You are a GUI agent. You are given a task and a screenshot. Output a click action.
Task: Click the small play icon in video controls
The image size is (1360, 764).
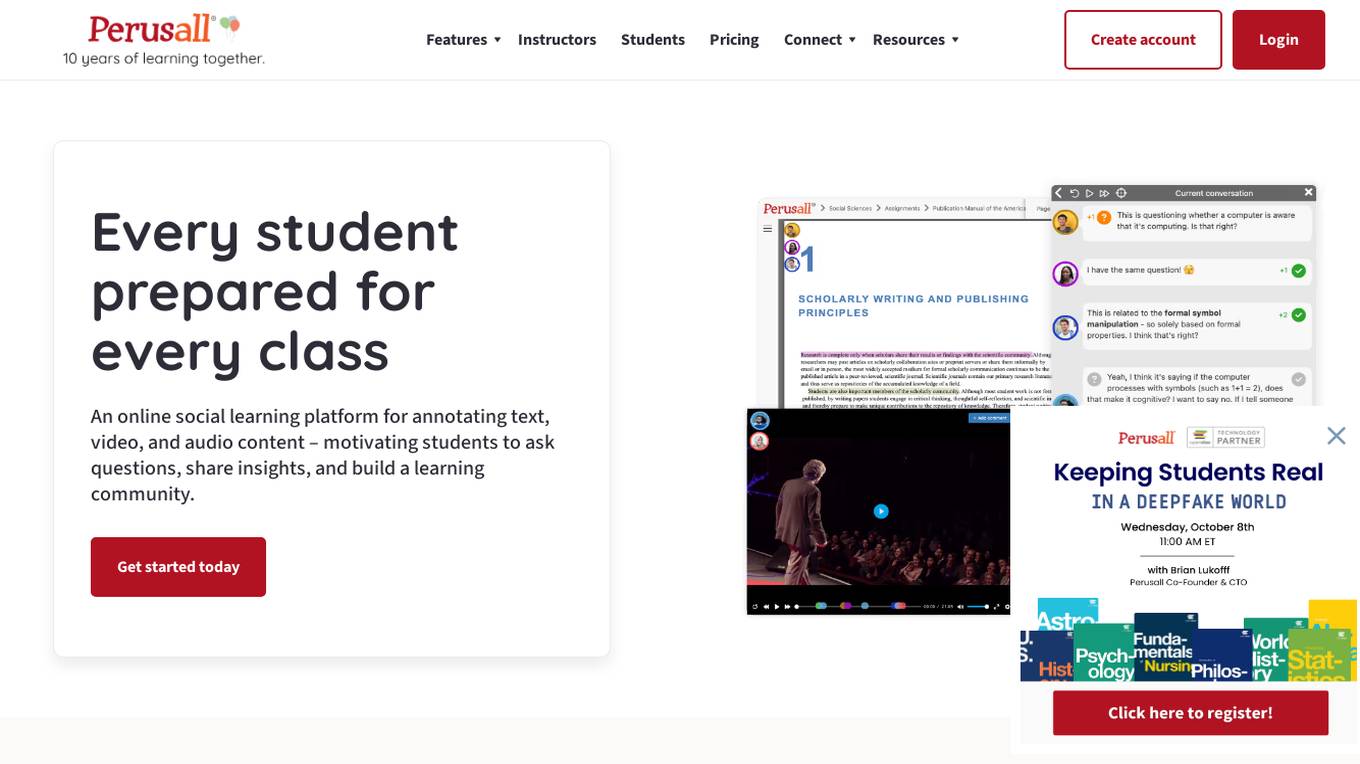click(x=777, y=607)
